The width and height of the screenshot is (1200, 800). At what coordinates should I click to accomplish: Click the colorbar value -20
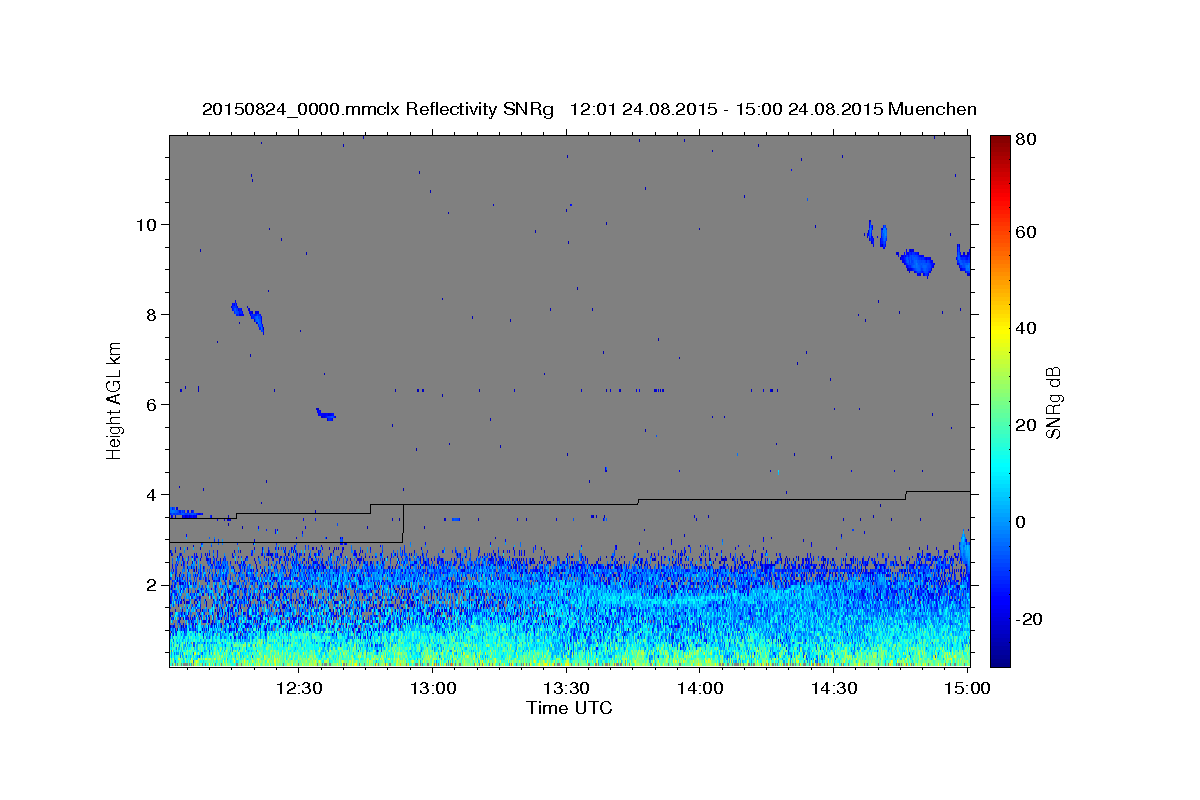(1030, 619)
